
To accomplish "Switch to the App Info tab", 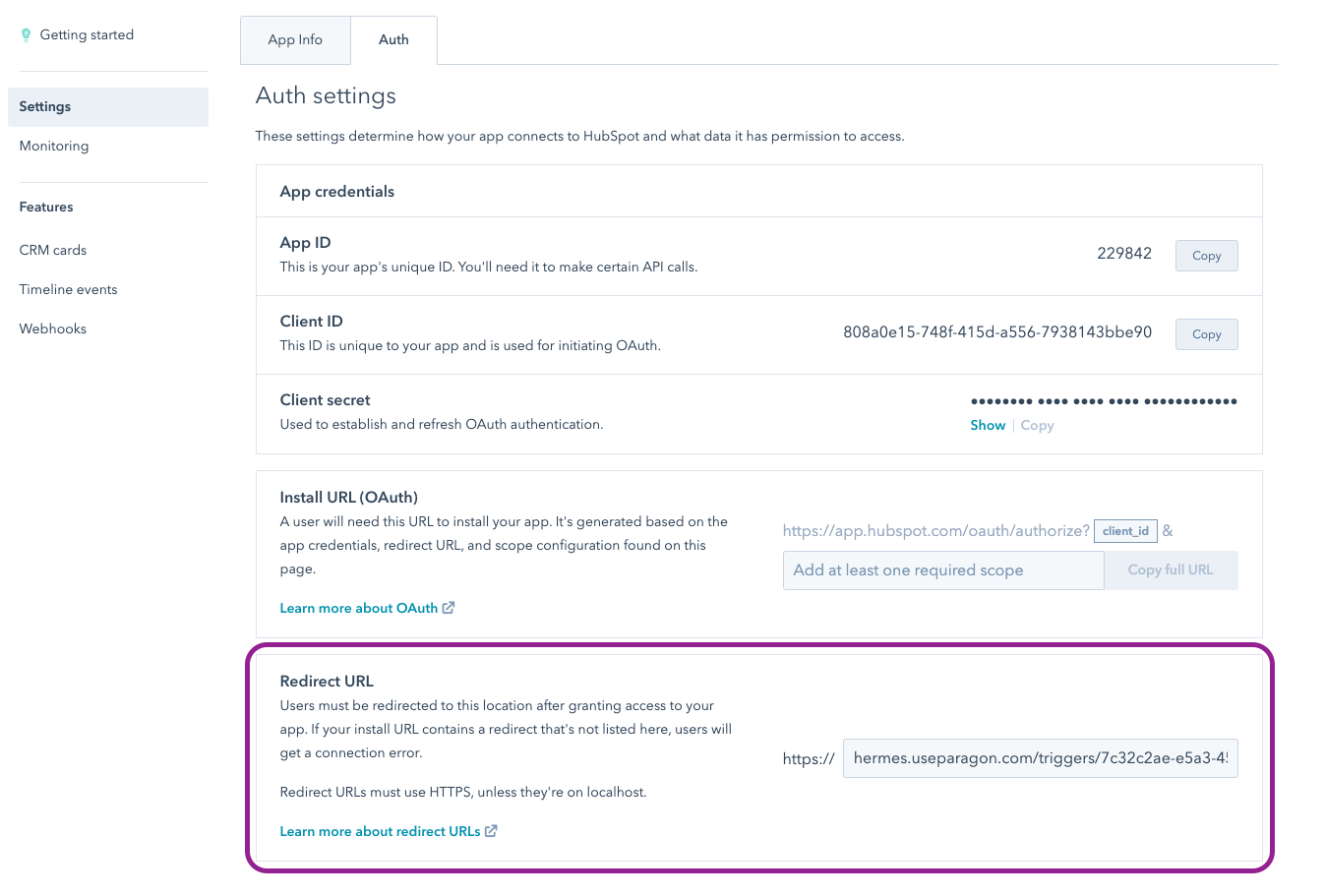I will (295, 40).
